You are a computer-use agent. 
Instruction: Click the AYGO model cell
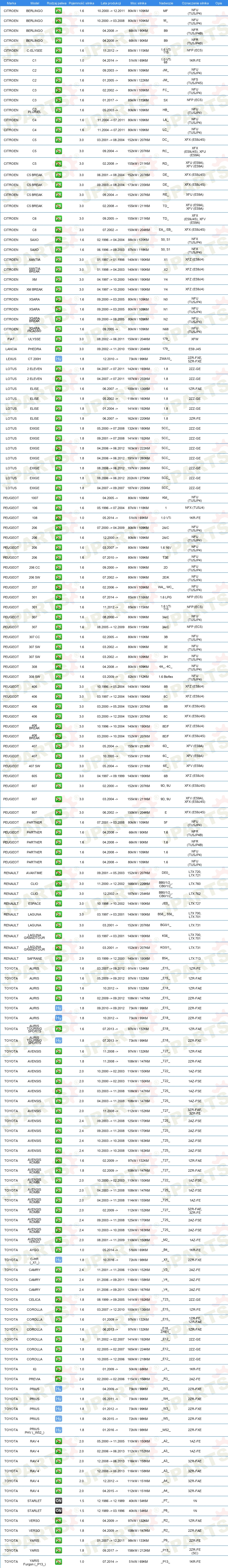35,1250
